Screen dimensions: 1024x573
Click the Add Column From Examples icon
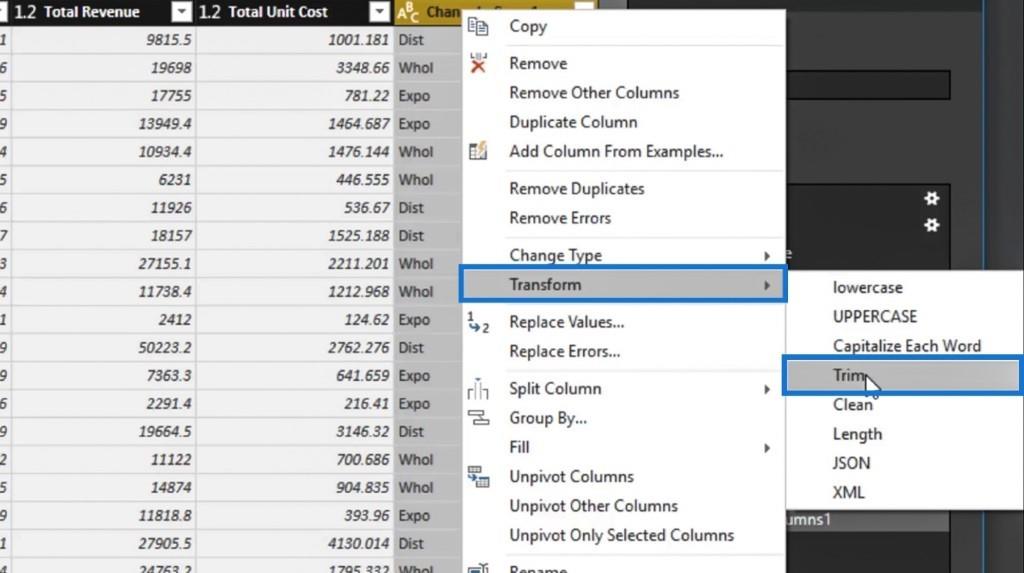[478, 151]
